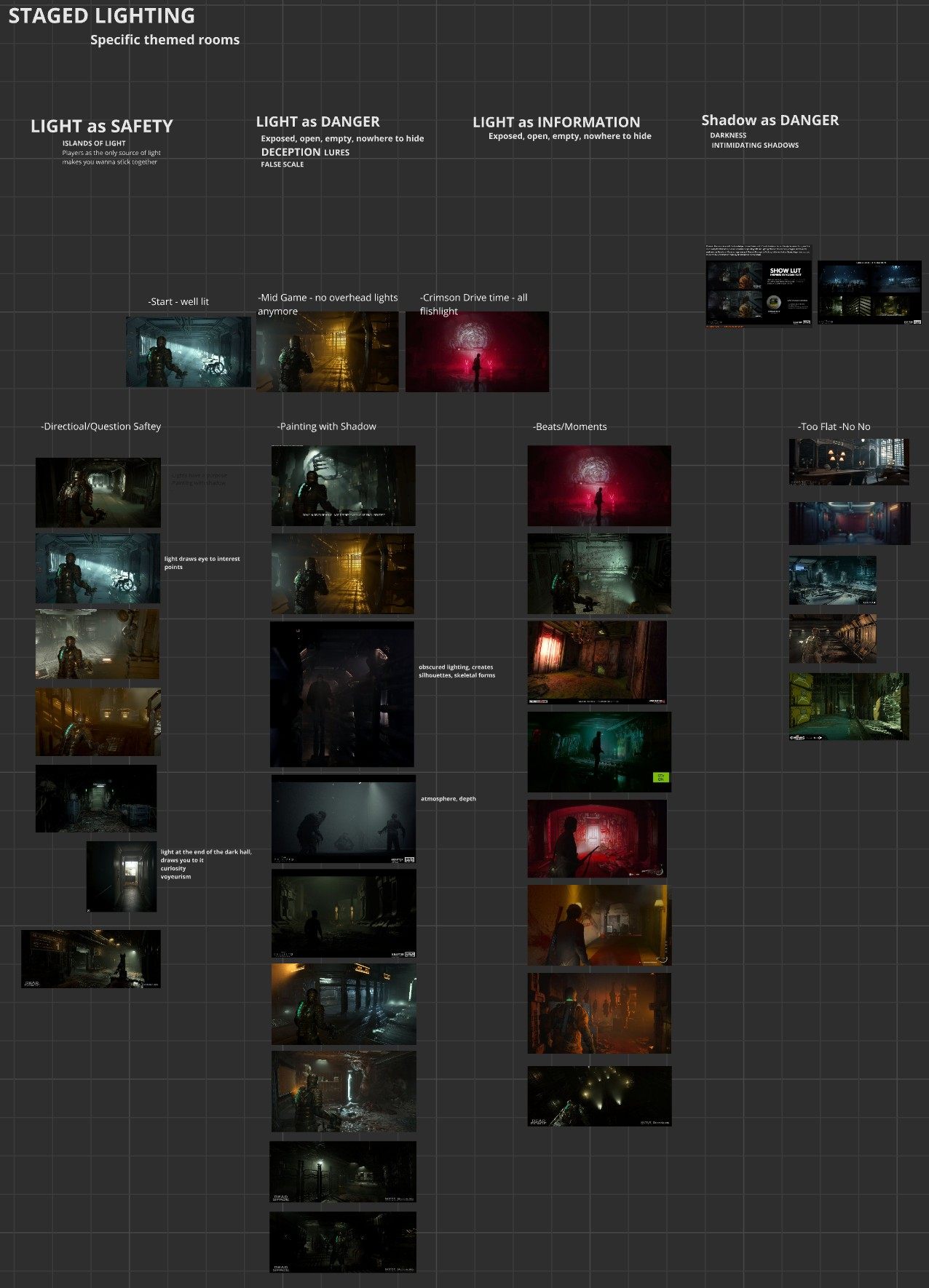
Task: Click the 'DARKNESS' label
Action: click(728, 135)
